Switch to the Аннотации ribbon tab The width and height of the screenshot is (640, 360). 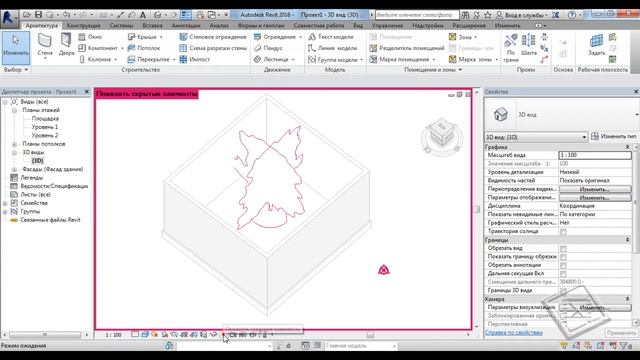click(186, 25)
